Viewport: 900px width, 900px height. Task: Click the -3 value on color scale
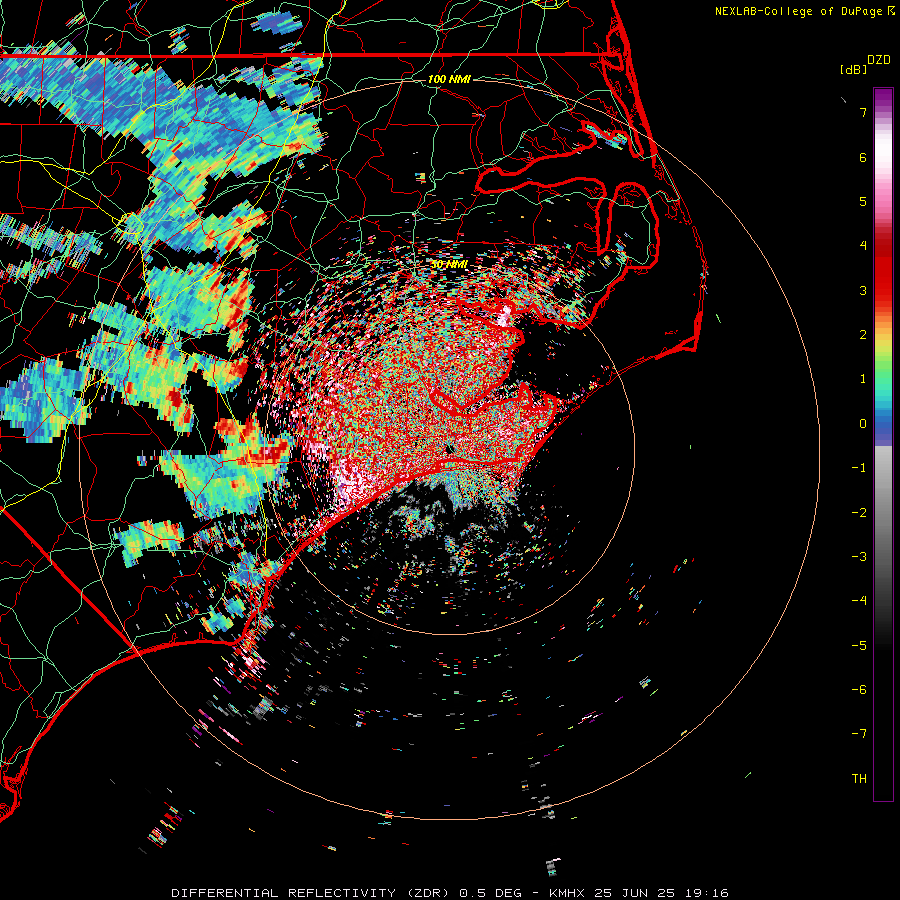pyautogui.click(x=859, y=557)
